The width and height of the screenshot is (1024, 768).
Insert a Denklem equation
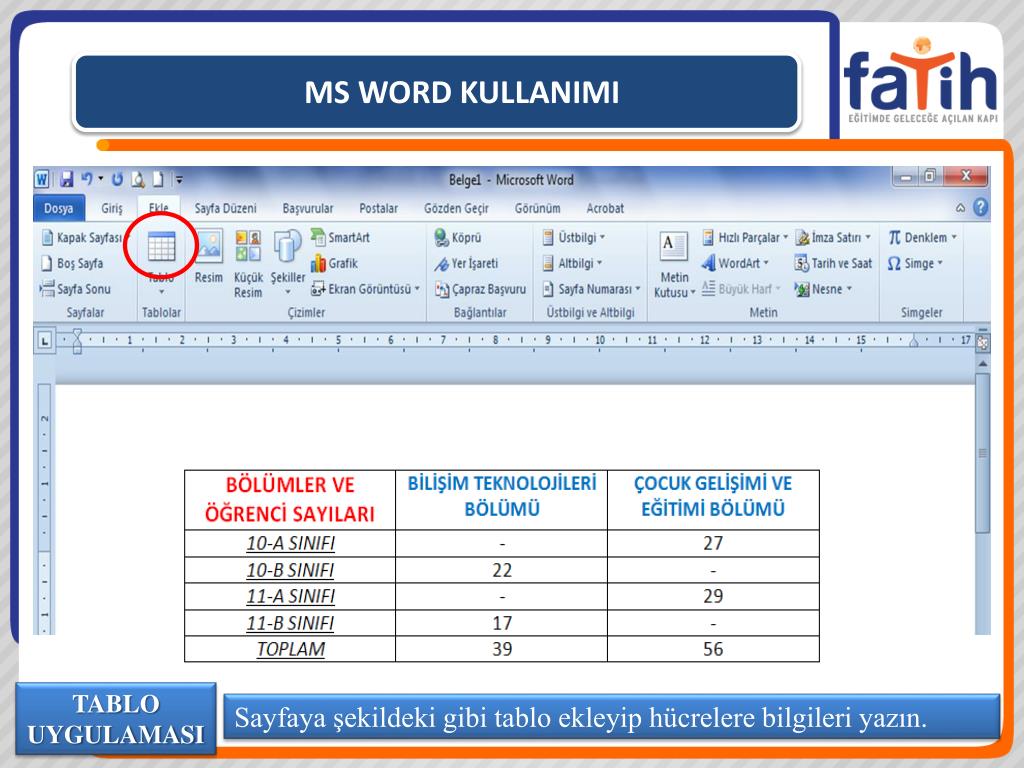click(922, 237)
